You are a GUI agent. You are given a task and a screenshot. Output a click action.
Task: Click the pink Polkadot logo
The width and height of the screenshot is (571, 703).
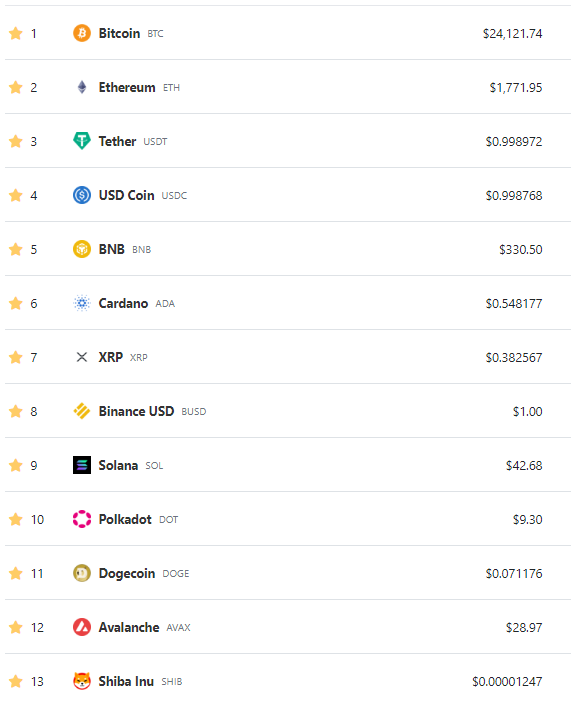82,519
